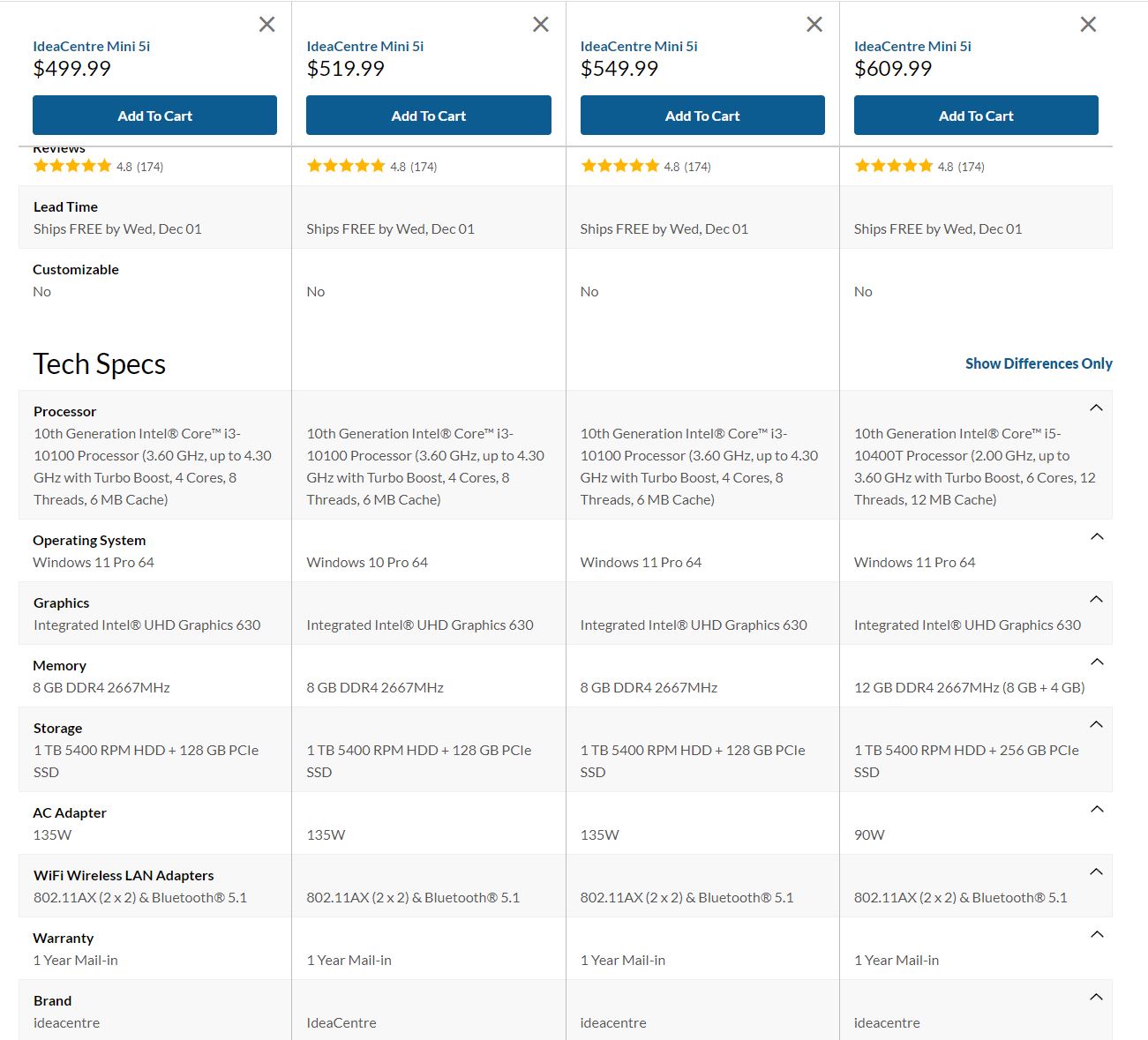Collapse the Warranty spec row

[x=1097, y=934]
